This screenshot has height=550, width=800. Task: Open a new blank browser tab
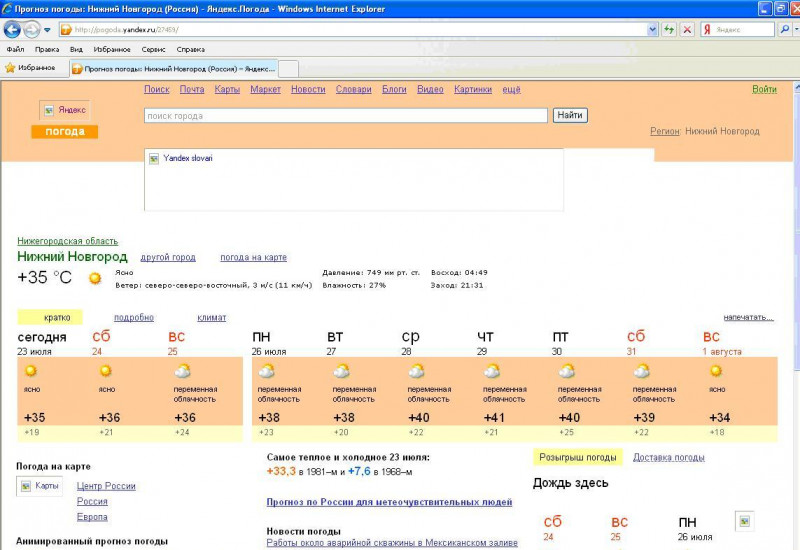point(288,69)
